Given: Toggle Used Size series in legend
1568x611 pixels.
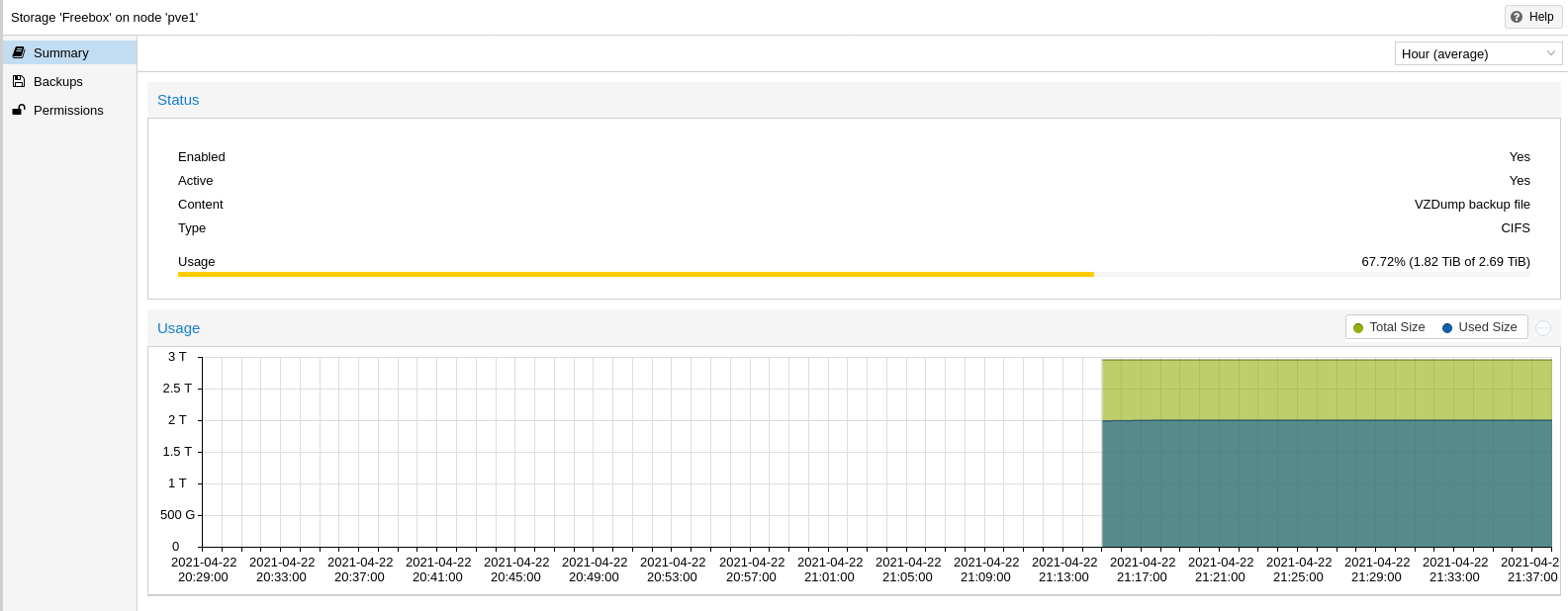Looking at the screenshot, I should 1479,327.
